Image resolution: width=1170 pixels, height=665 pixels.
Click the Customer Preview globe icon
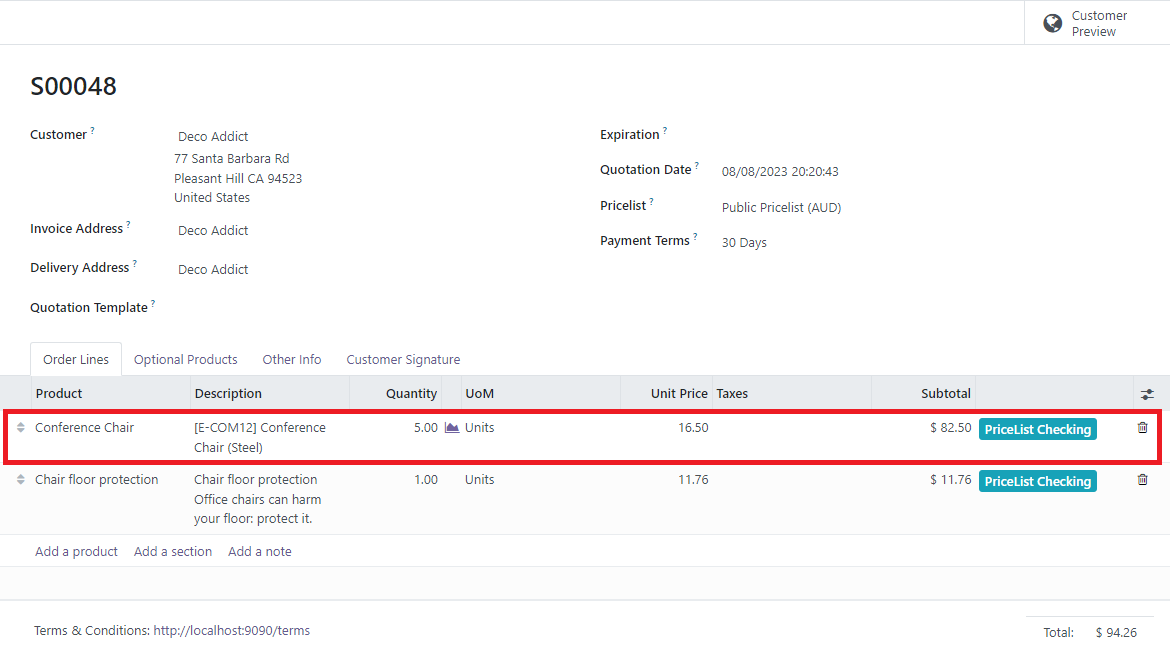pyautogui.click(x=1052, y=23)
